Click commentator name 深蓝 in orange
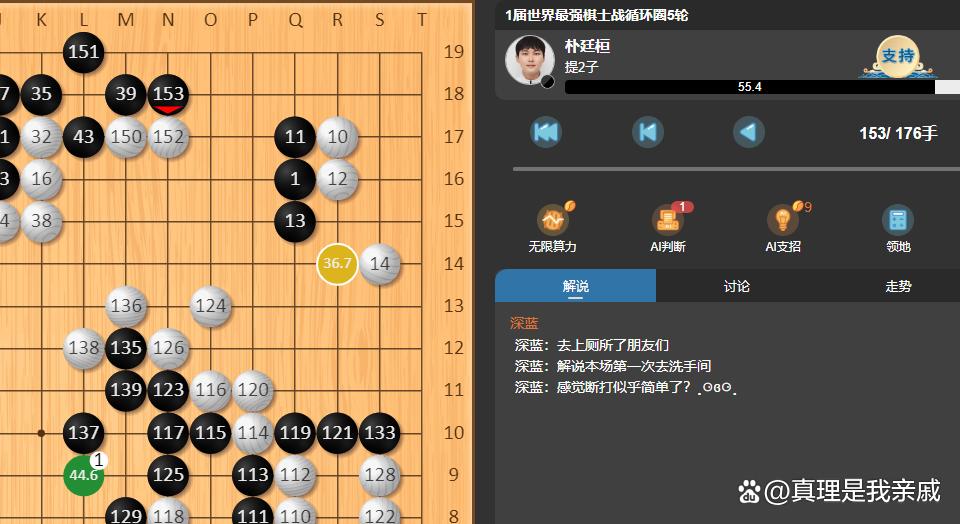Screen dimensions: 960x524 click(x=524, y=323)
